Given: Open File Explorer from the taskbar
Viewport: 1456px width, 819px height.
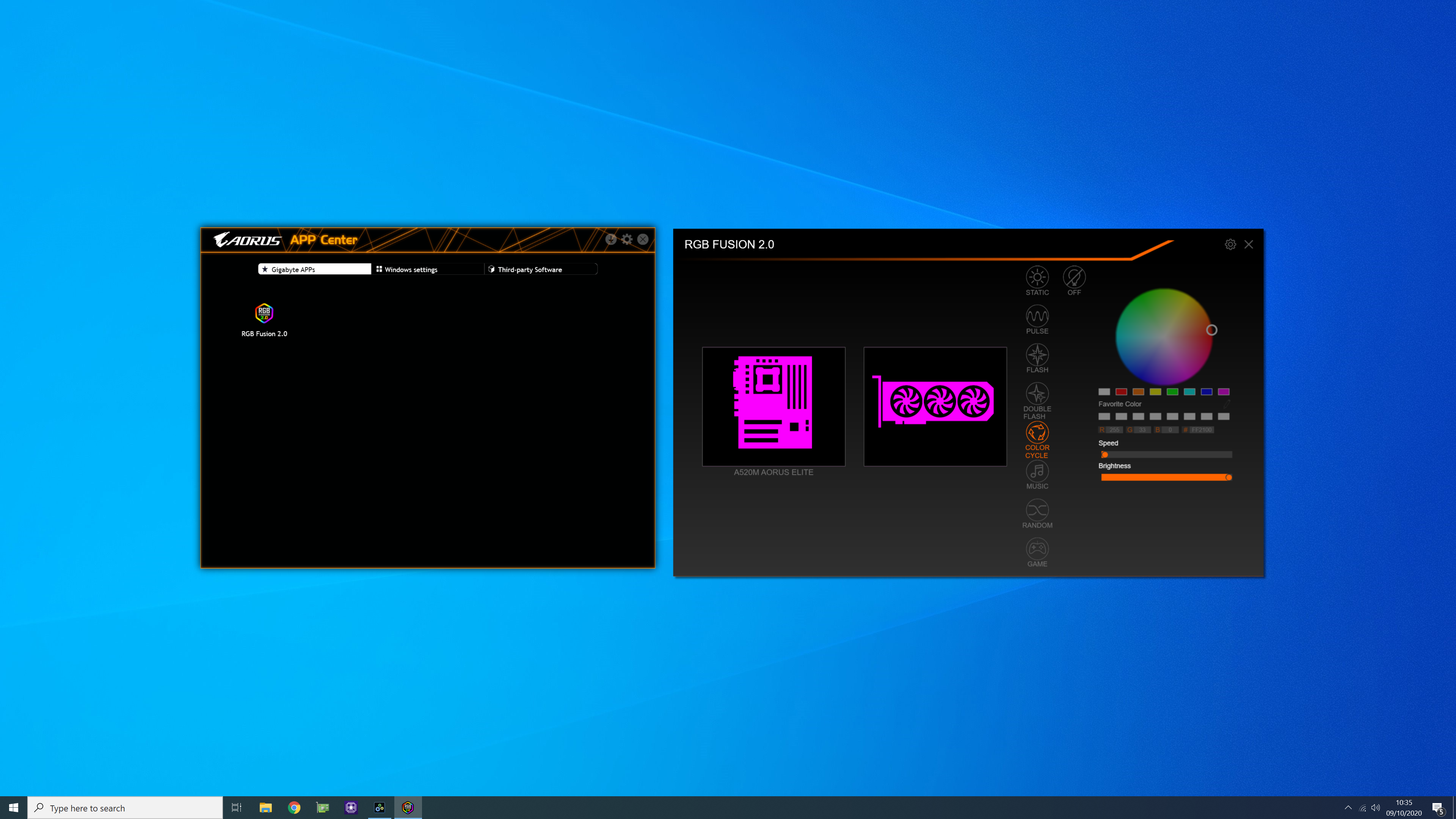Looking at the screenshot, I should (266, 808).
